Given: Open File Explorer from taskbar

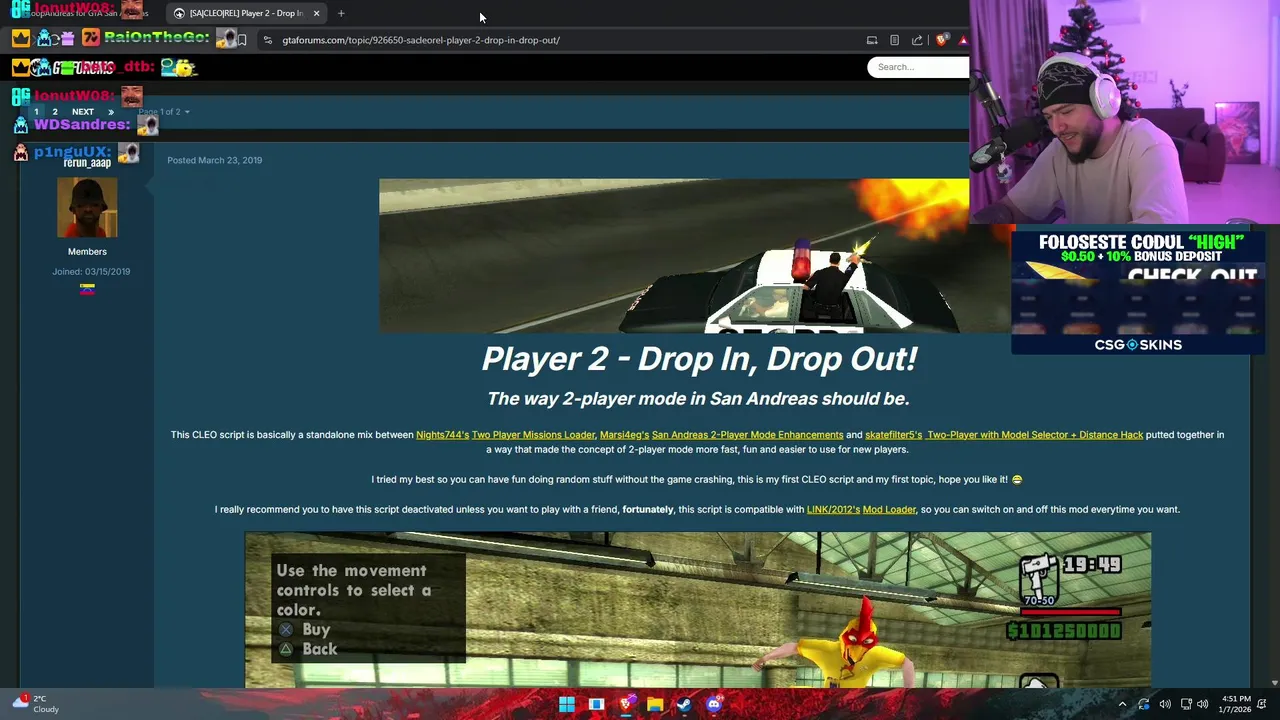Looking at the screenshot, I should pos(655,704).
